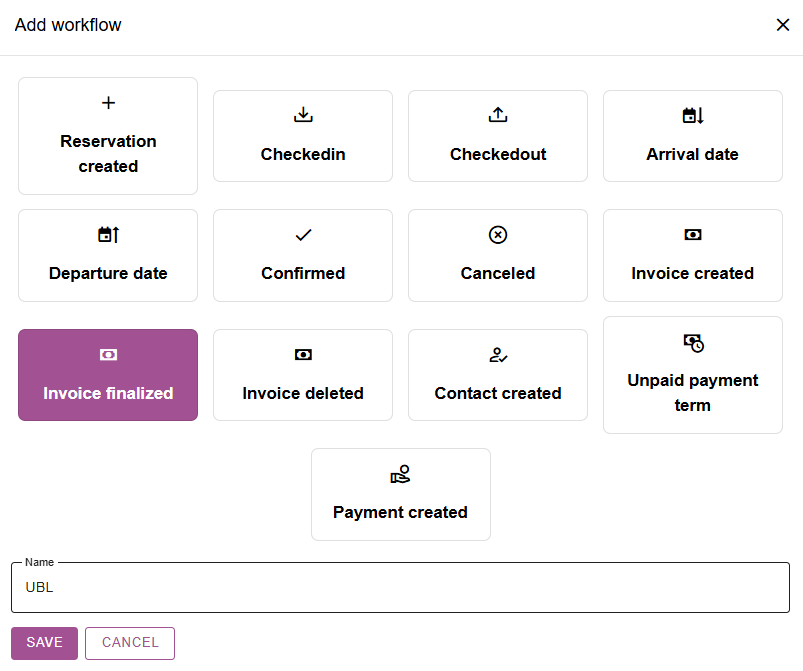Select the Invoice finalized trigger card
The height and width of the screenshot is (671, 803).
[x=108, y=375]
